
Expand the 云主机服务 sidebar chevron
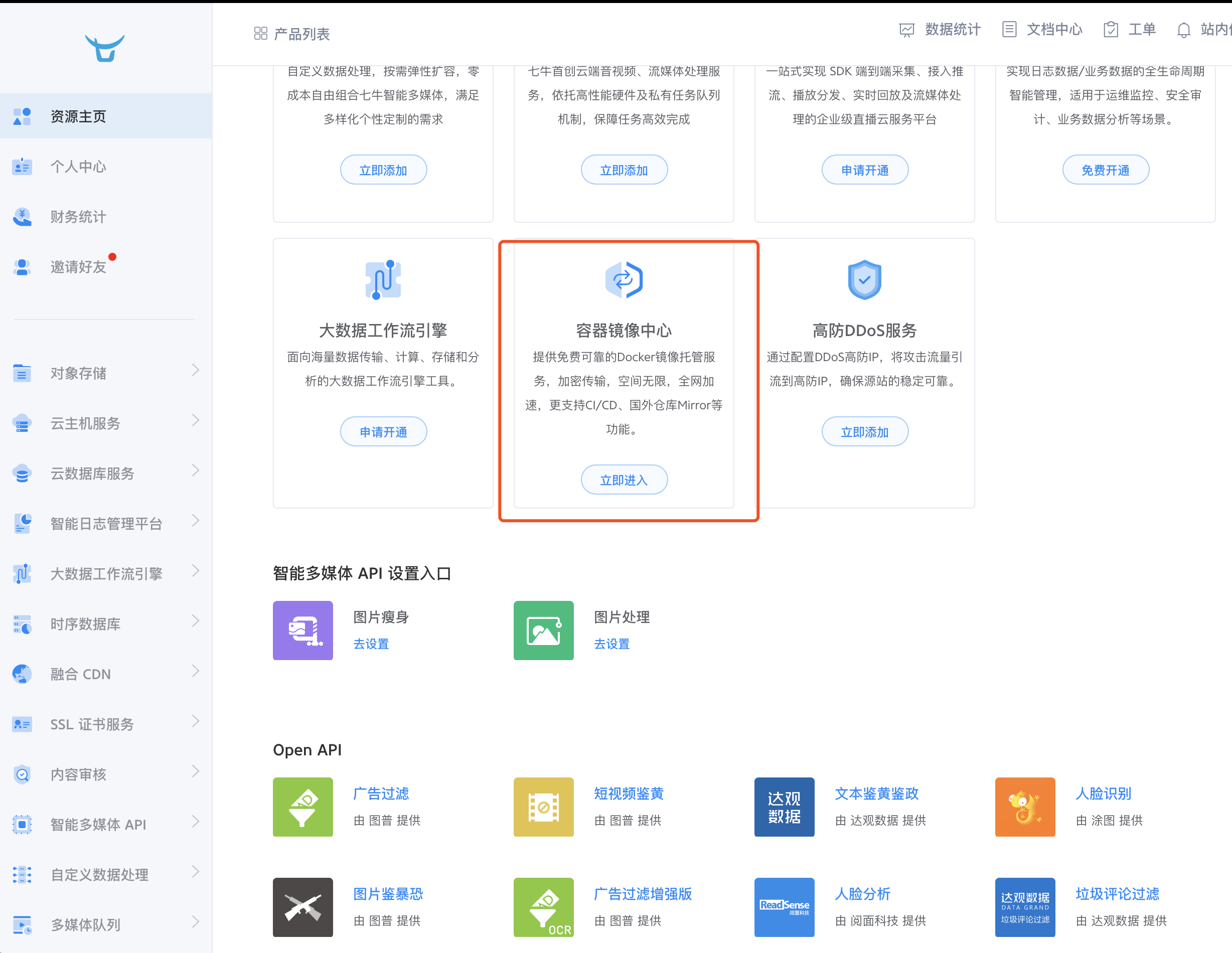click(195, 421)
